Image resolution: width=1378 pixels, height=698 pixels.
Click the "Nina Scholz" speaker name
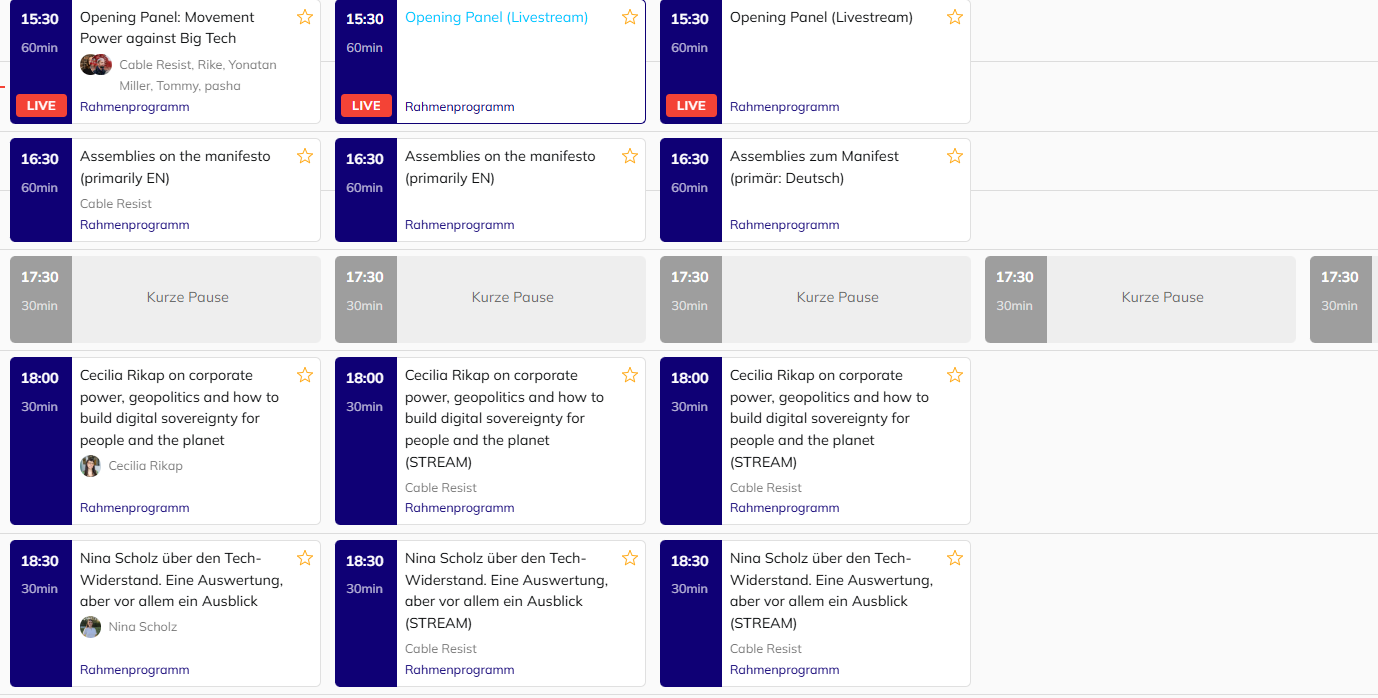143,627
